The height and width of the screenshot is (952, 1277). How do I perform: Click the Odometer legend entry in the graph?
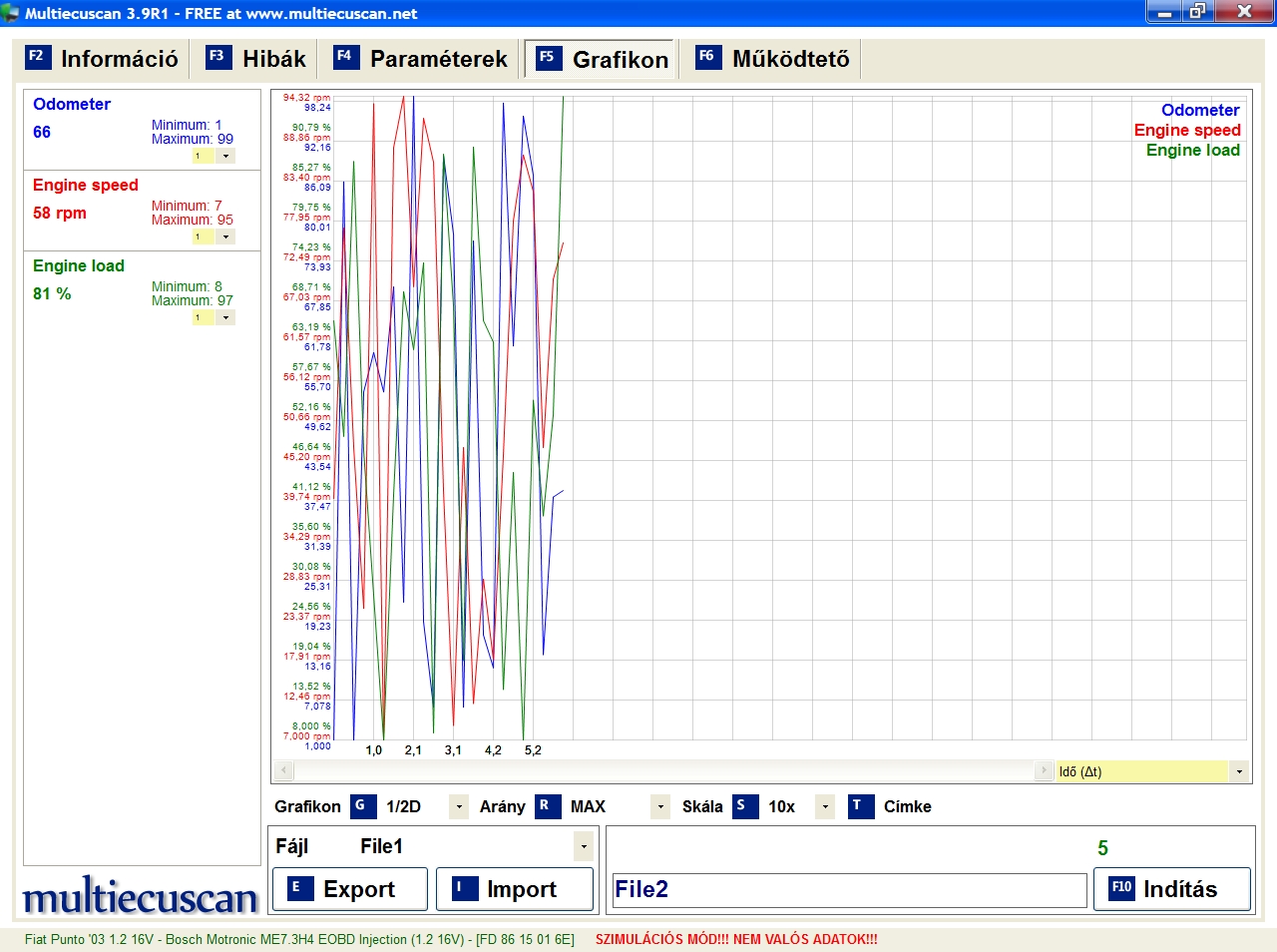click(1200, 110)
